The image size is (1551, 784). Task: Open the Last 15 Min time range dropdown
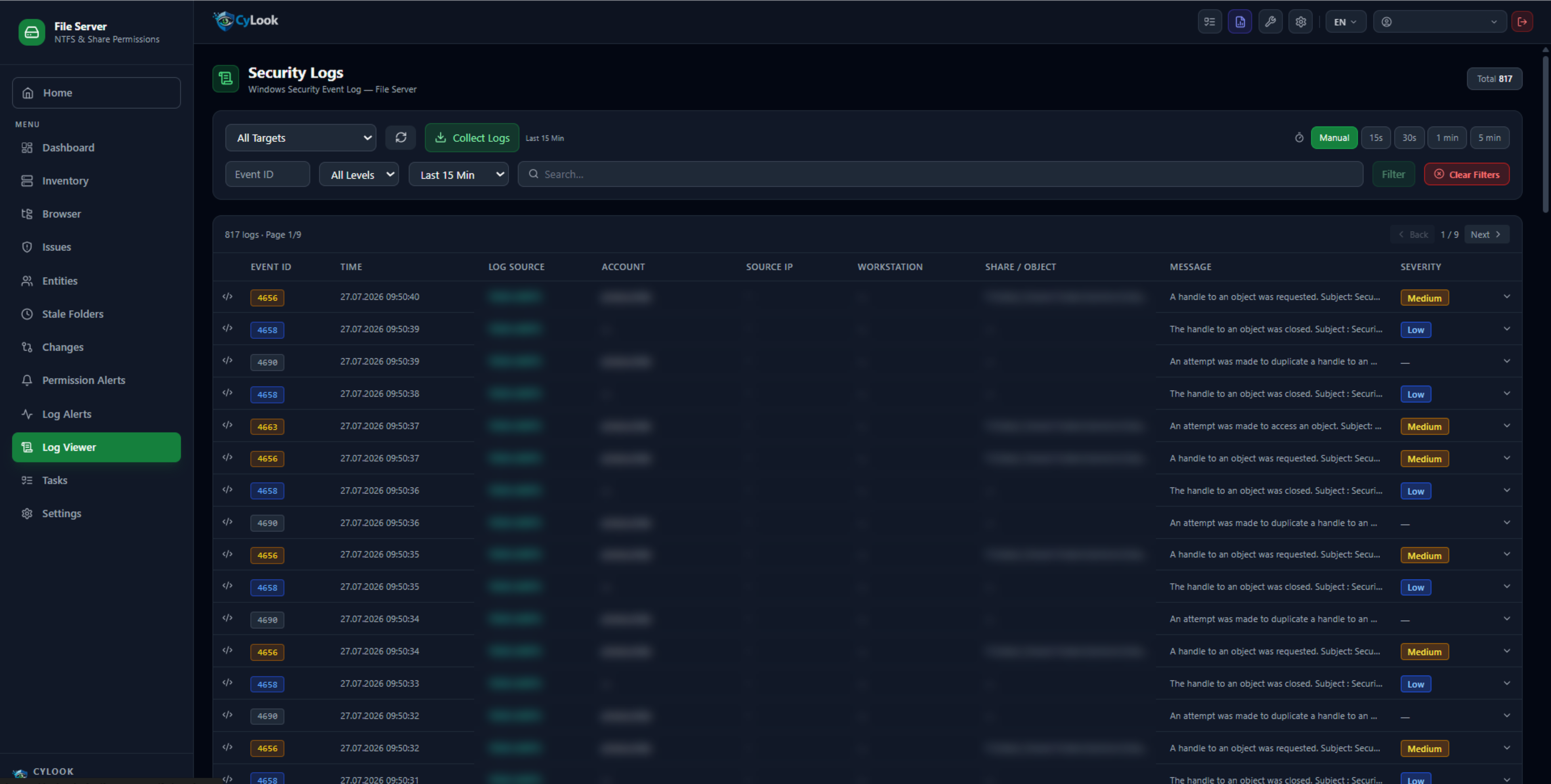(459, 174)
